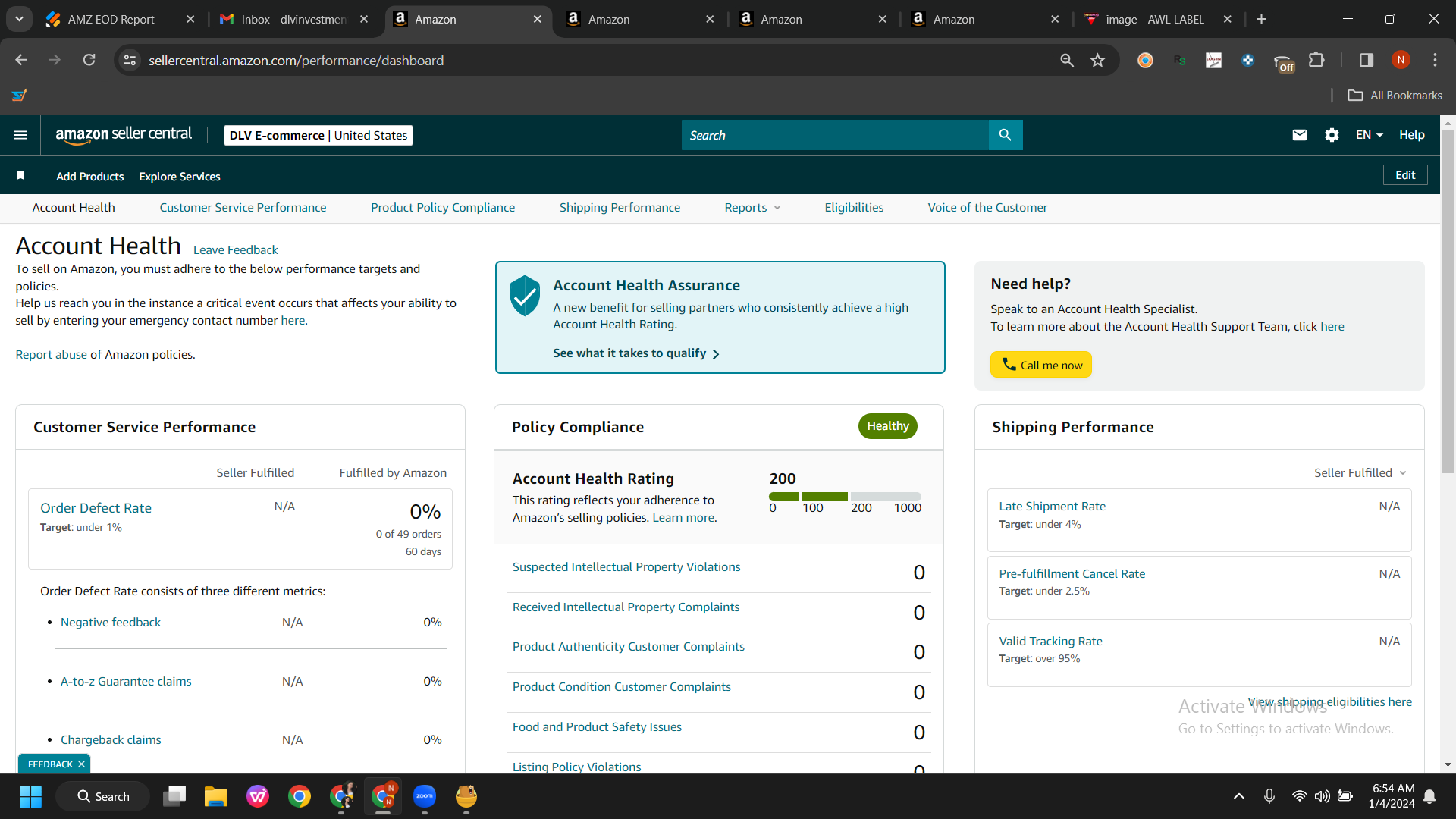Screen dimensions: 1456x819
Task: Expand the Reports dropdown menu
Action: tap(752, 208)
